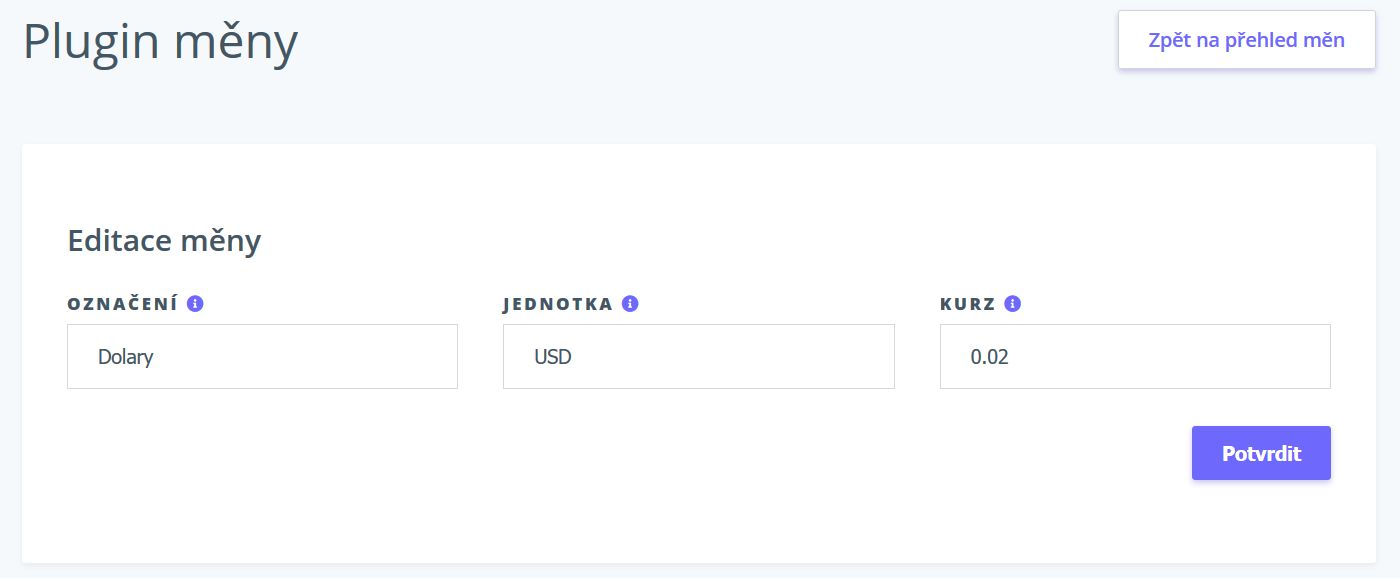Place cursor in the USD text
1400x578 pixels.
553,356
